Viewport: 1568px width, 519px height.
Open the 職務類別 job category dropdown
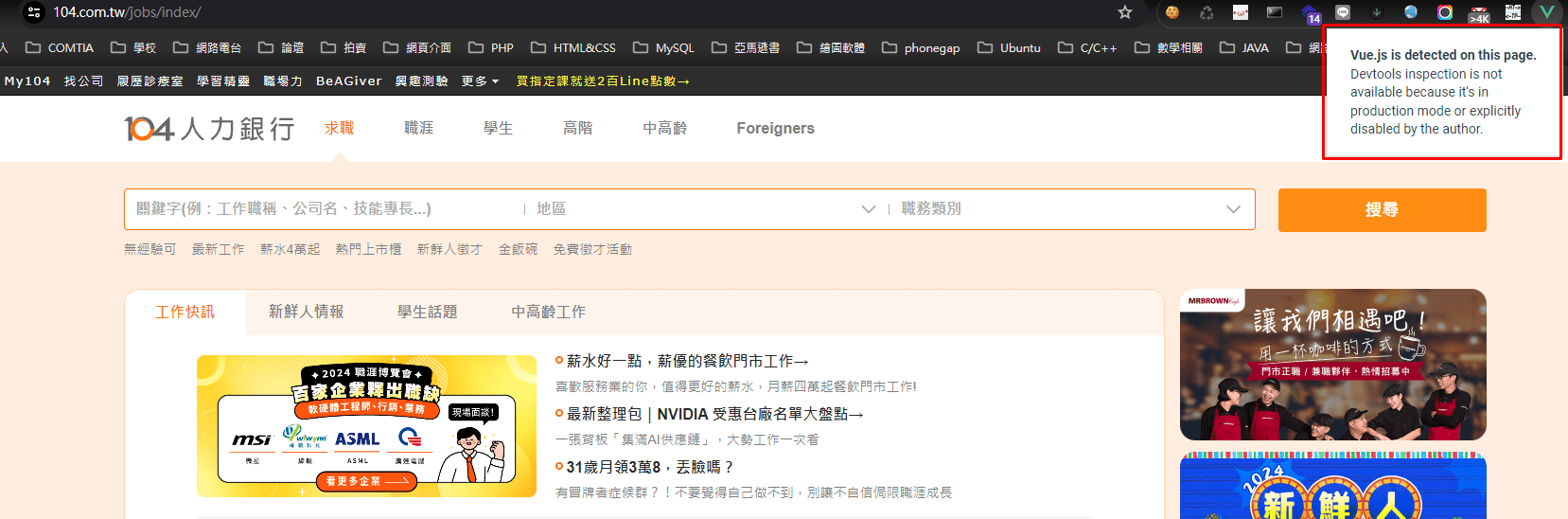point(1069,208)
